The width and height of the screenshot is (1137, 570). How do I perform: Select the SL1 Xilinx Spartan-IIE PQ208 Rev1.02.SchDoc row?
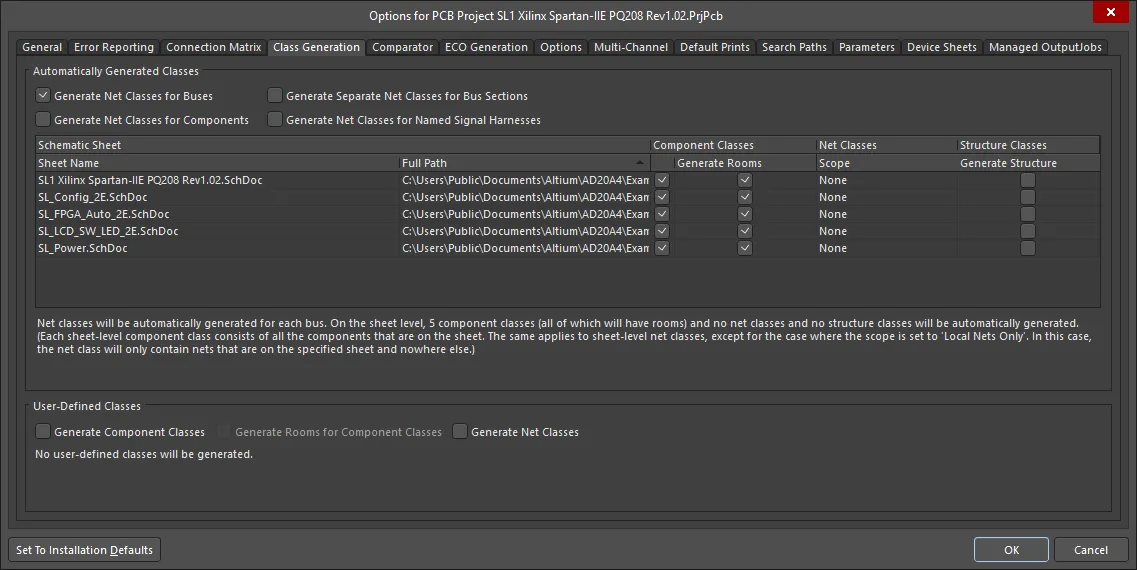(567, 180)
